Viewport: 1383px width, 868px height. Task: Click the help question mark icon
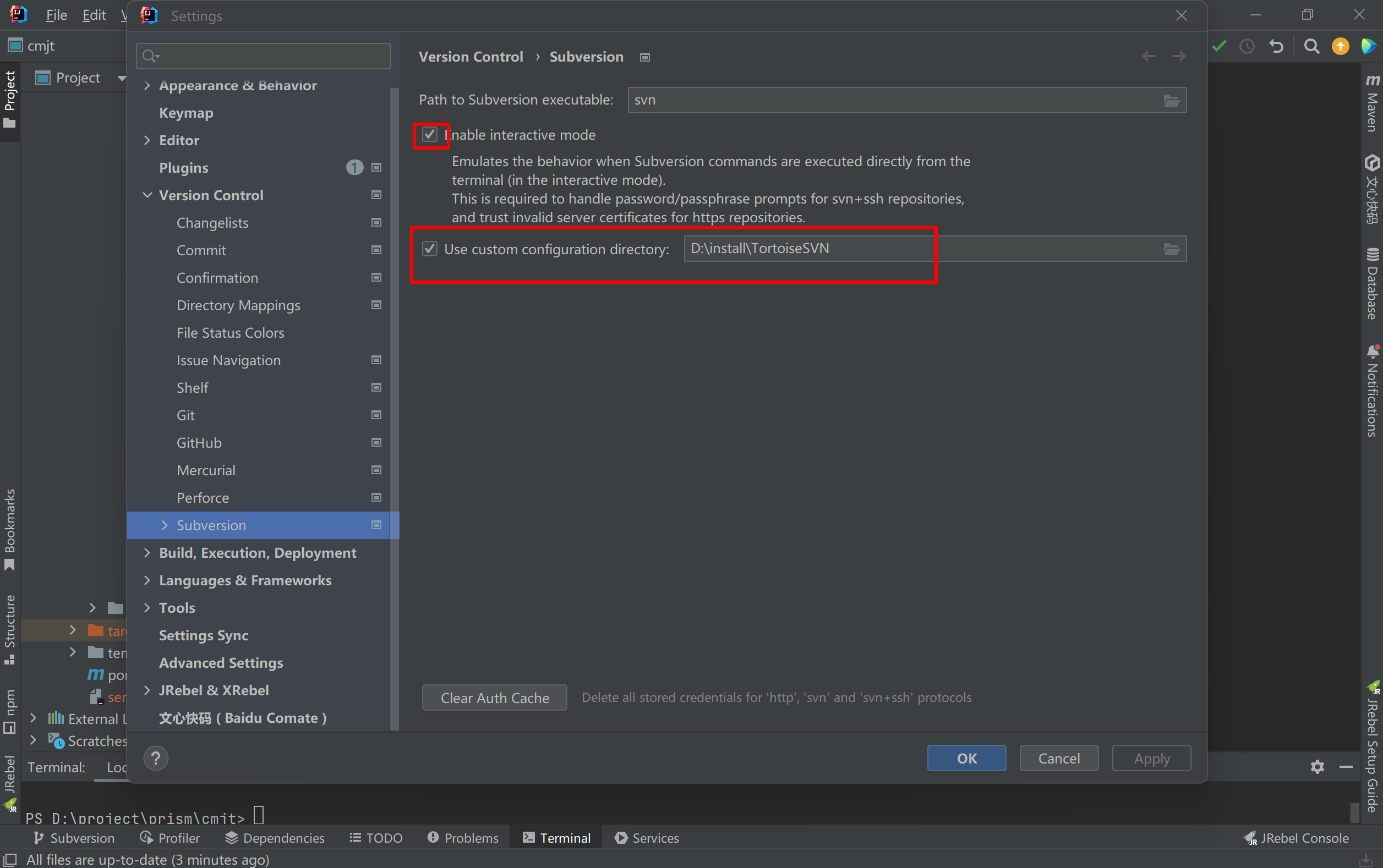156,759
